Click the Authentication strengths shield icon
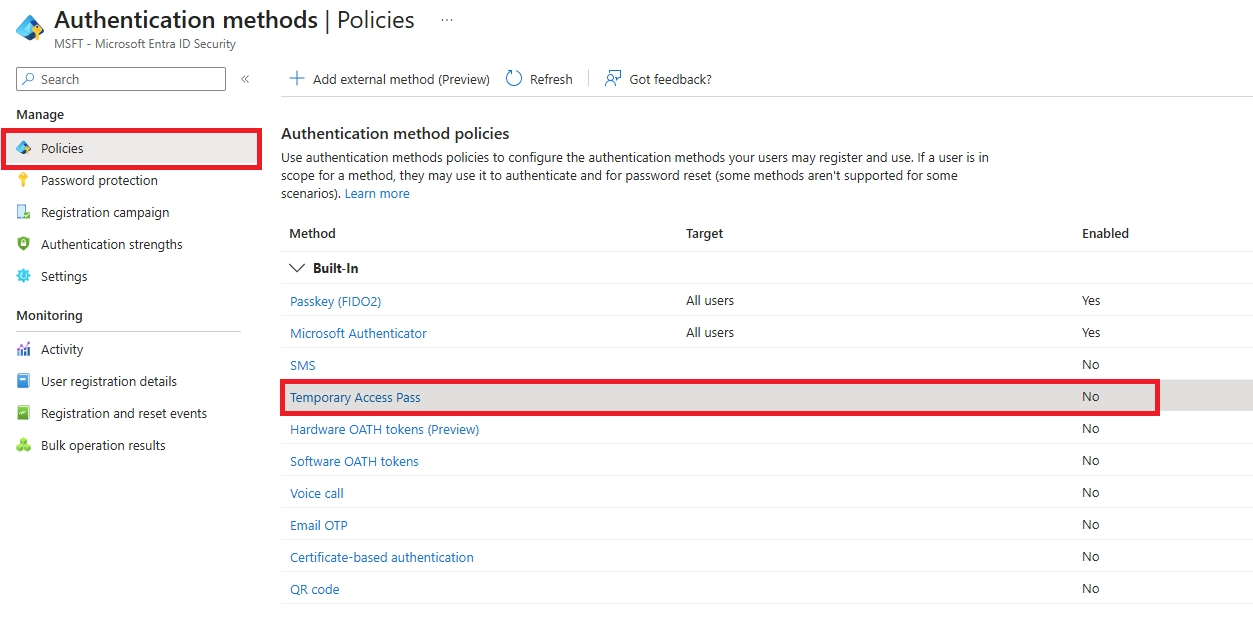Image resolution: width=1253 pixels, height=637 pixels. pos(24,244)
